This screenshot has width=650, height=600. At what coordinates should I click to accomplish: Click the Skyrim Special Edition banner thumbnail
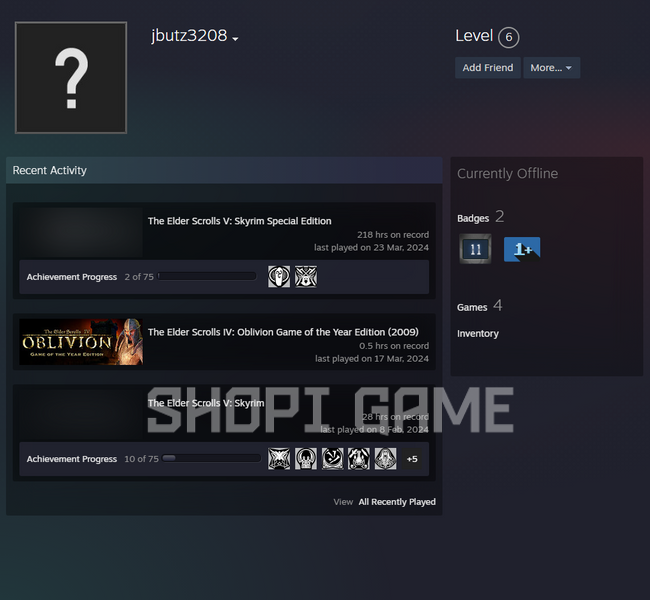(81, 232)
